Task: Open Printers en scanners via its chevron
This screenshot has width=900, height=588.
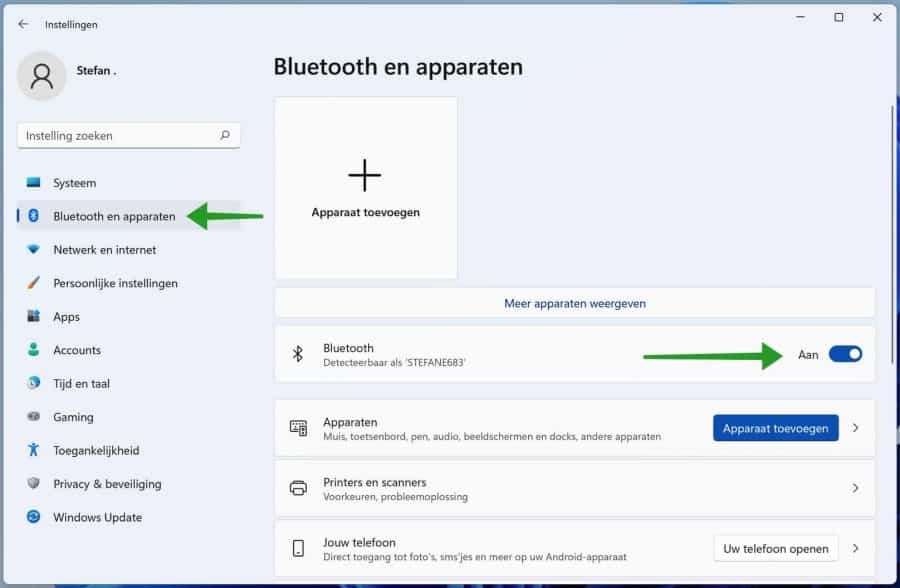Action: [858, 489]
